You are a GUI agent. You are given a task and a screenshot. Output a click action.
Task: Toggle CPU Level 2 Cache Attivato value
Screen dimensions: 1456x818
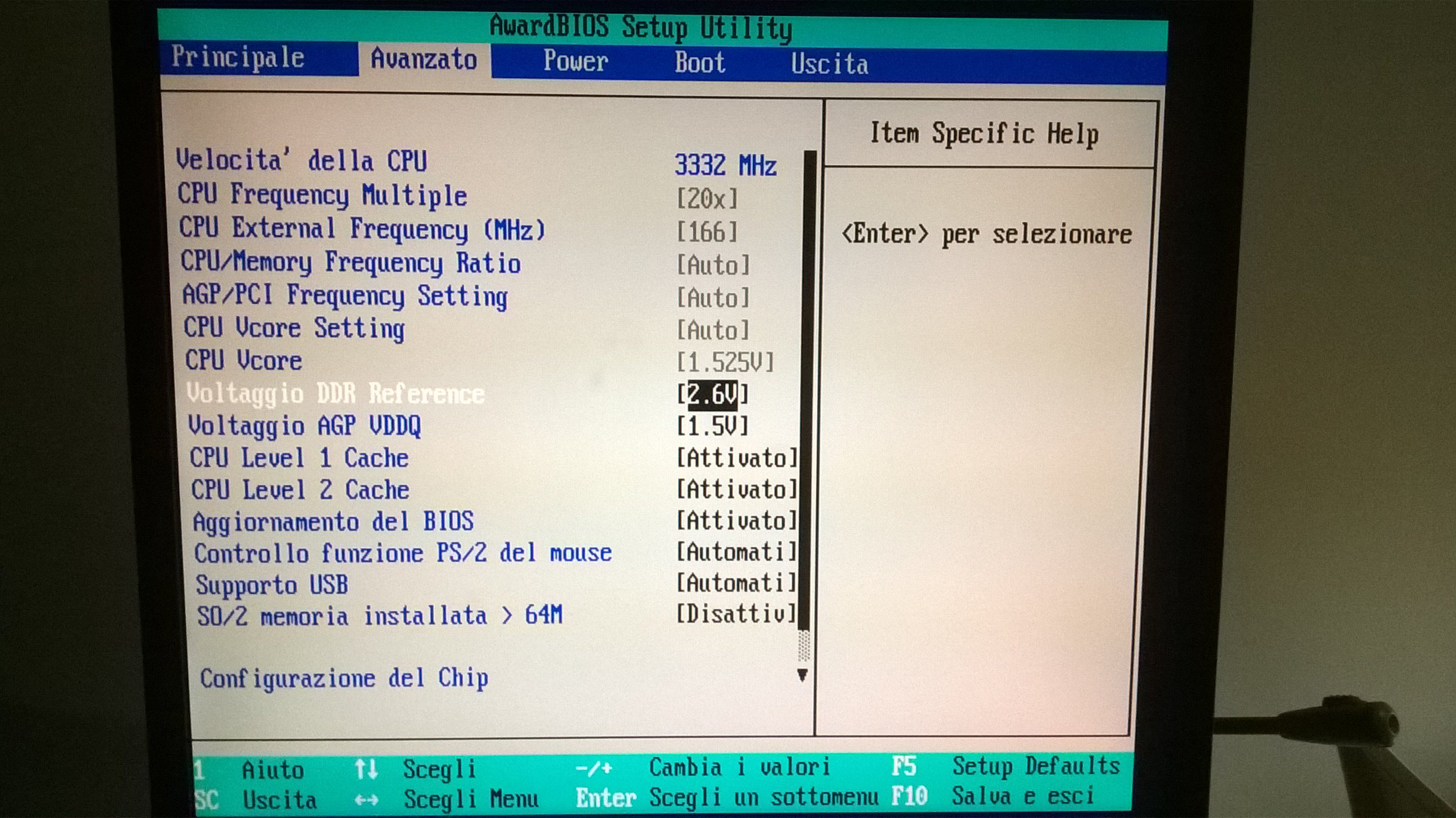tap(736, 489)
